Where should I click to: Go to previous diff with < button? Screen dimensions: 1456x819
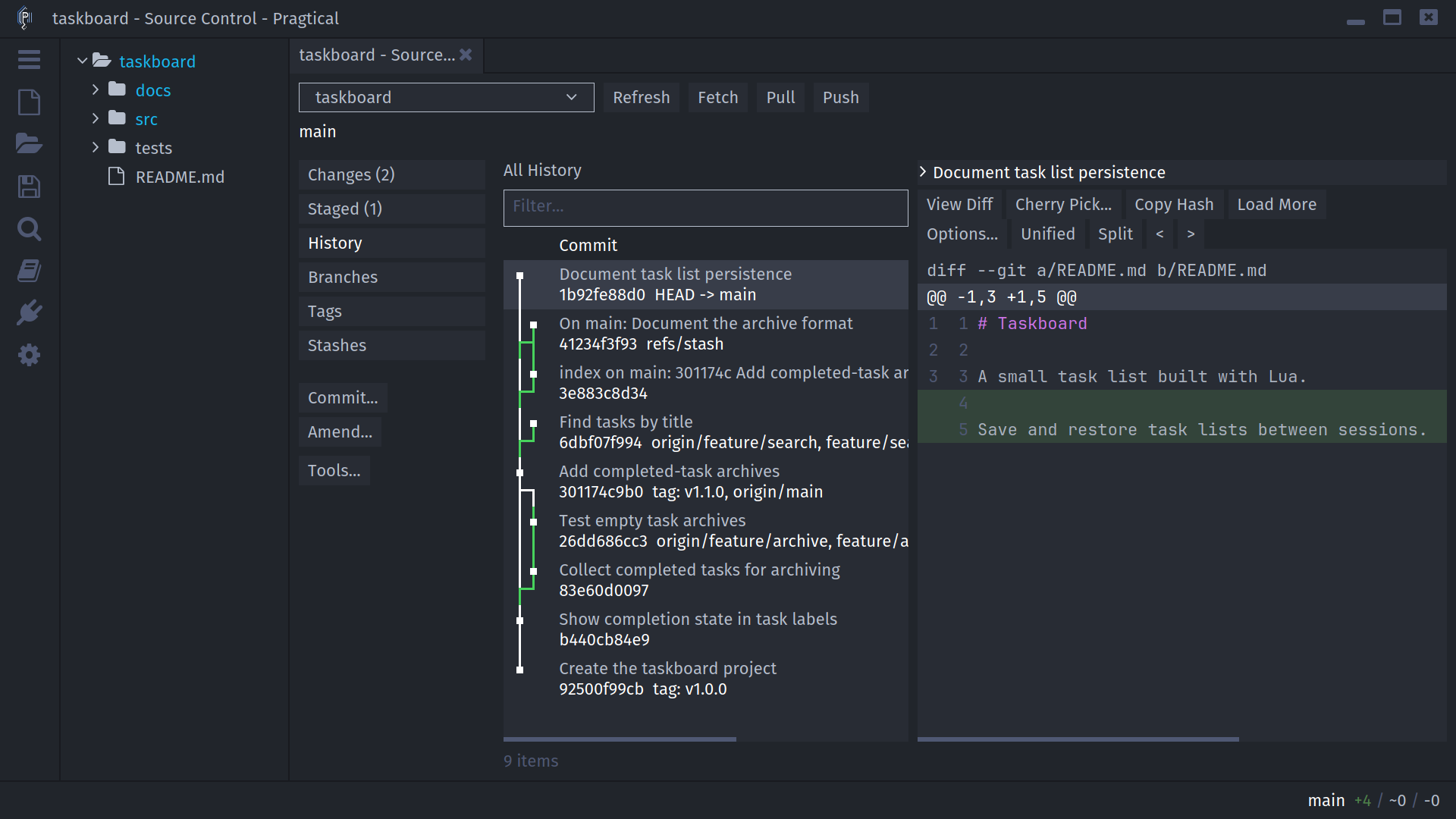point(1159,234)
